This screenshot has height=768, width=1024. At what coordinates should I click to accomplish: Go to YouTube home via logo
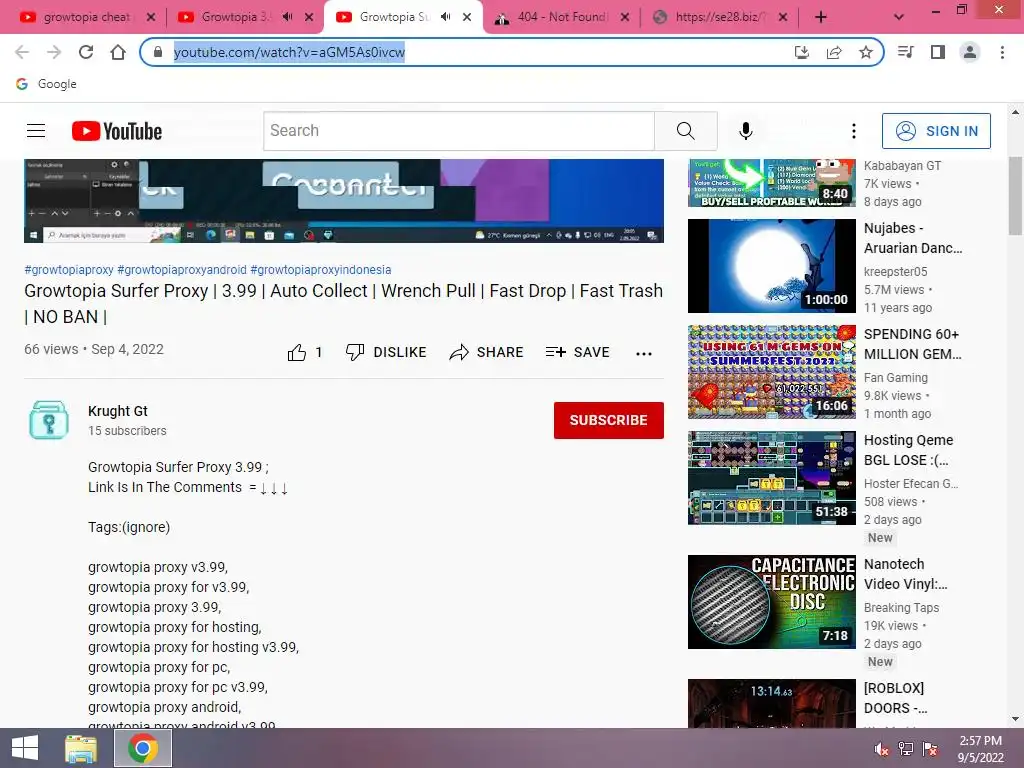(117, 131)
